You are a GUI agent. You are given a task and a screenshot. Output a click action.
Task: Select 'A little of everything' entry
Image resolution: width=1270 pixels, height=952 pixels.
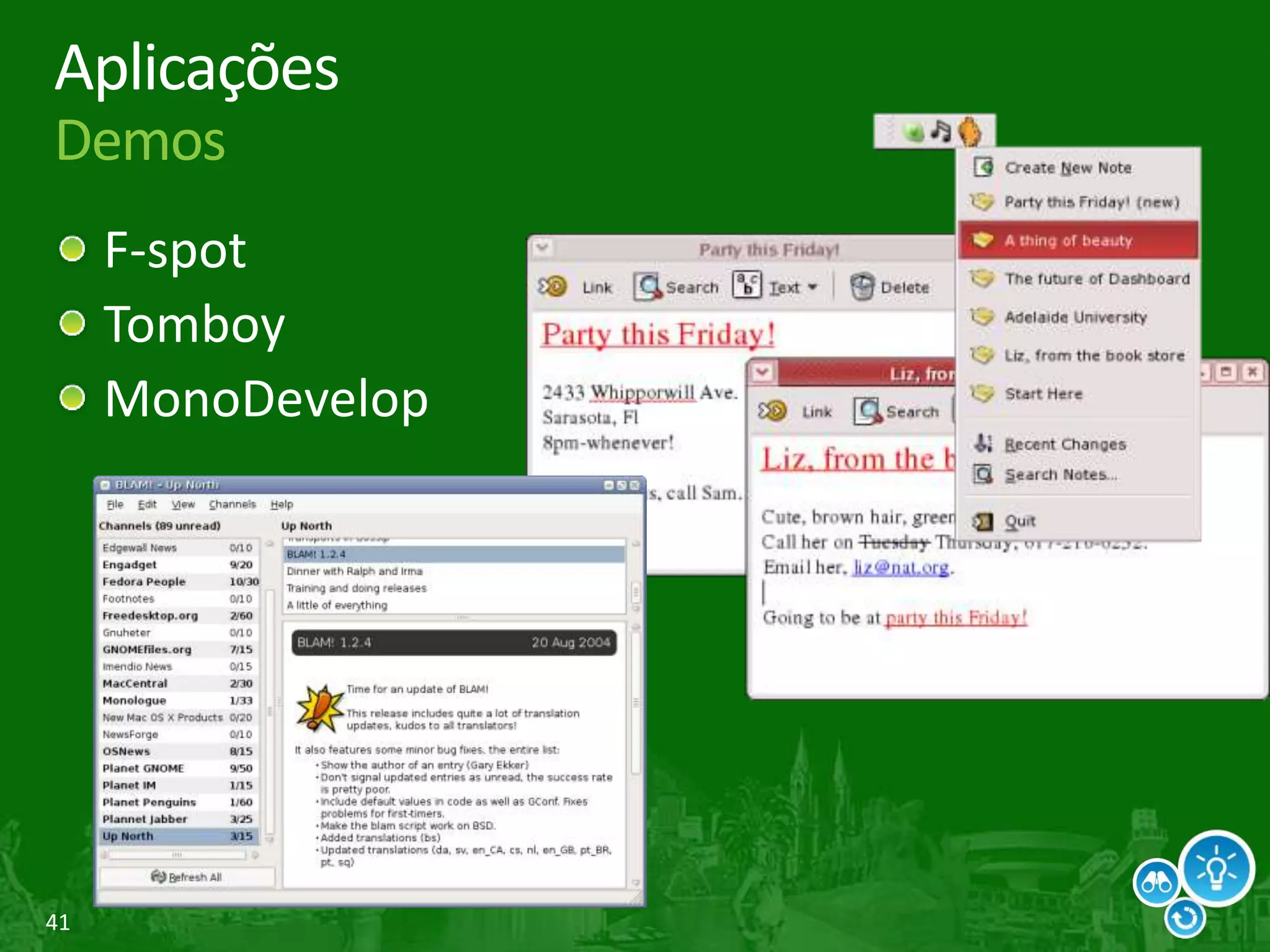[454, 605]
